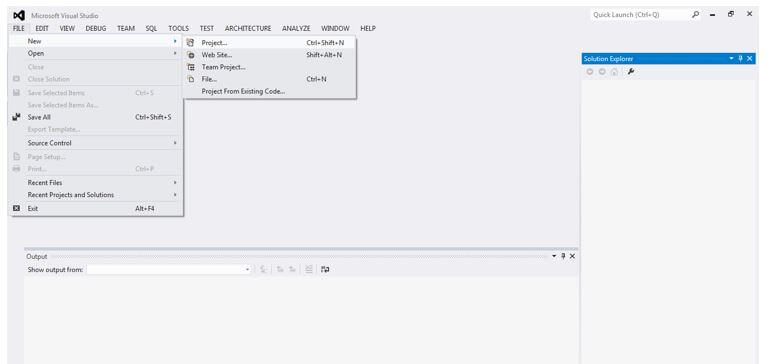Click the Solution Explorer Home icon
This screenshot has width=768, height=364.
tap(614, 72)
